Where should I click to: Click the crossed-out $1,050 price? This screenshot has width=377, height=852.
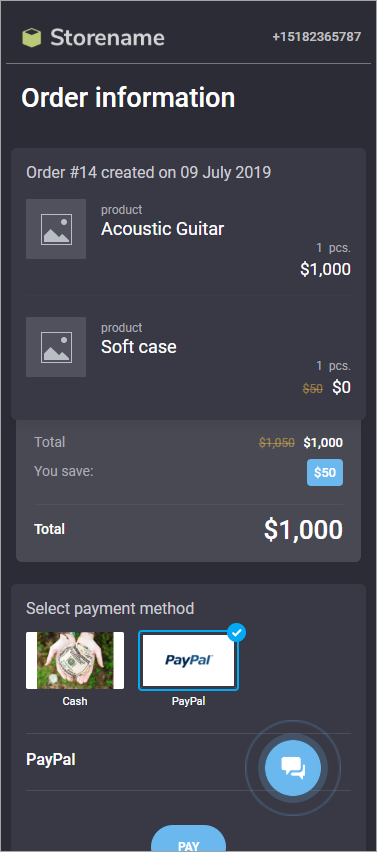pyautogui.click(x=277, y=443)
